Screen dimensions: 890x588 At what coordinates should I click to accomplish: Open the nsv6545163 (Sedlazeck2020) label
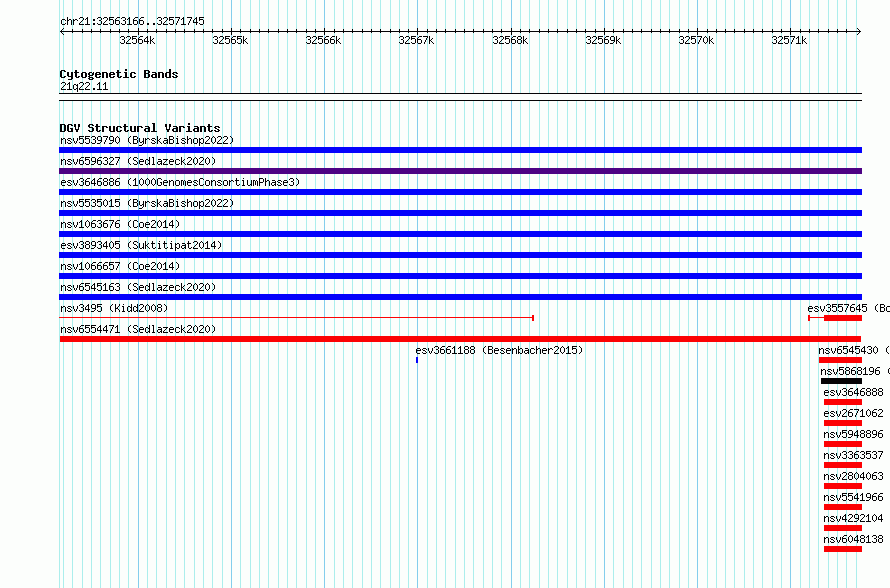point(138,287)
